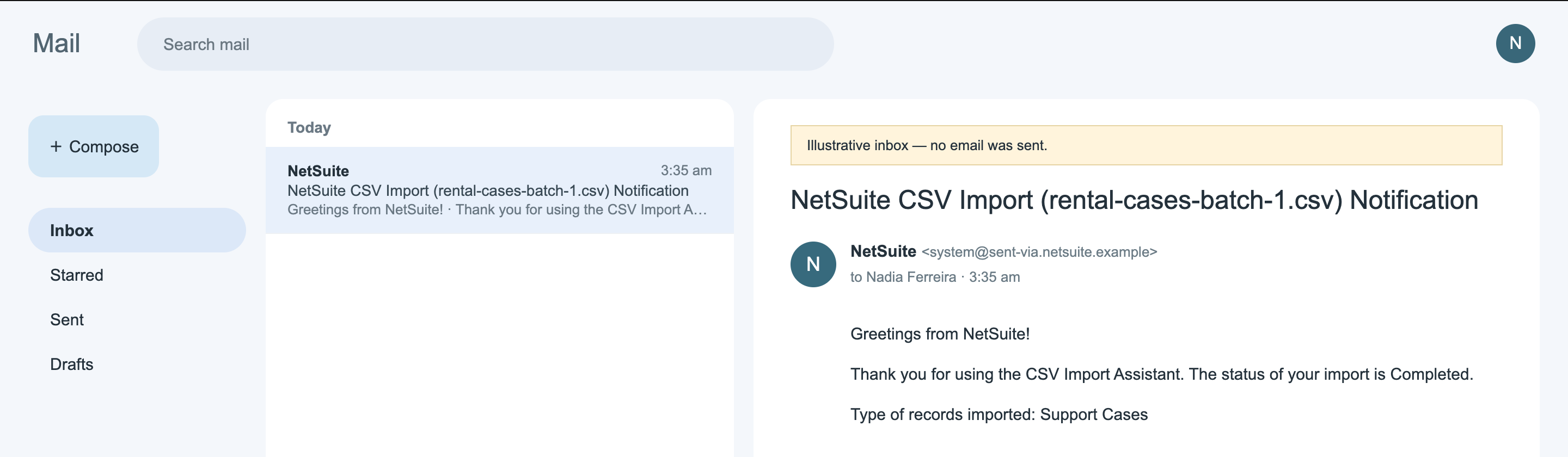
Task: Click the 'Illustrative inbox' notice banner
Action: 1146,145
